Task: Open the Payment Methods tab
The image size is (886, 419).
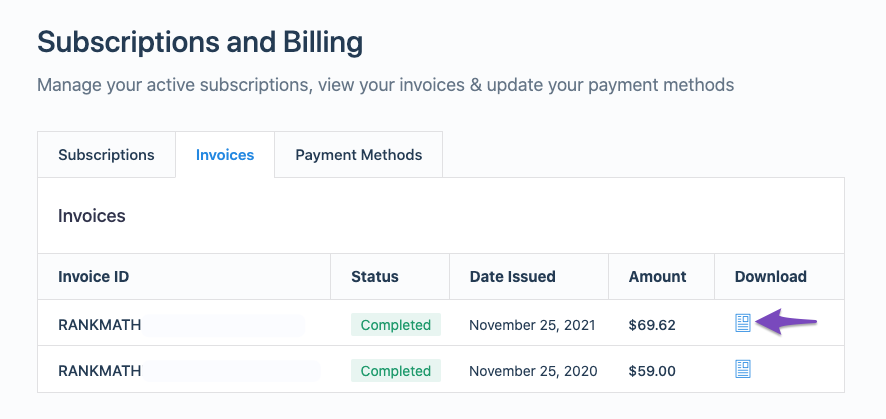Action: coord(359,155)
